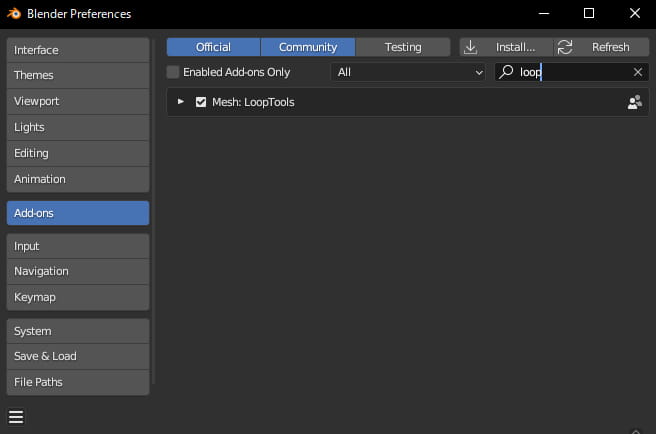
Task: Open the Input section
Action: point(78,246)
